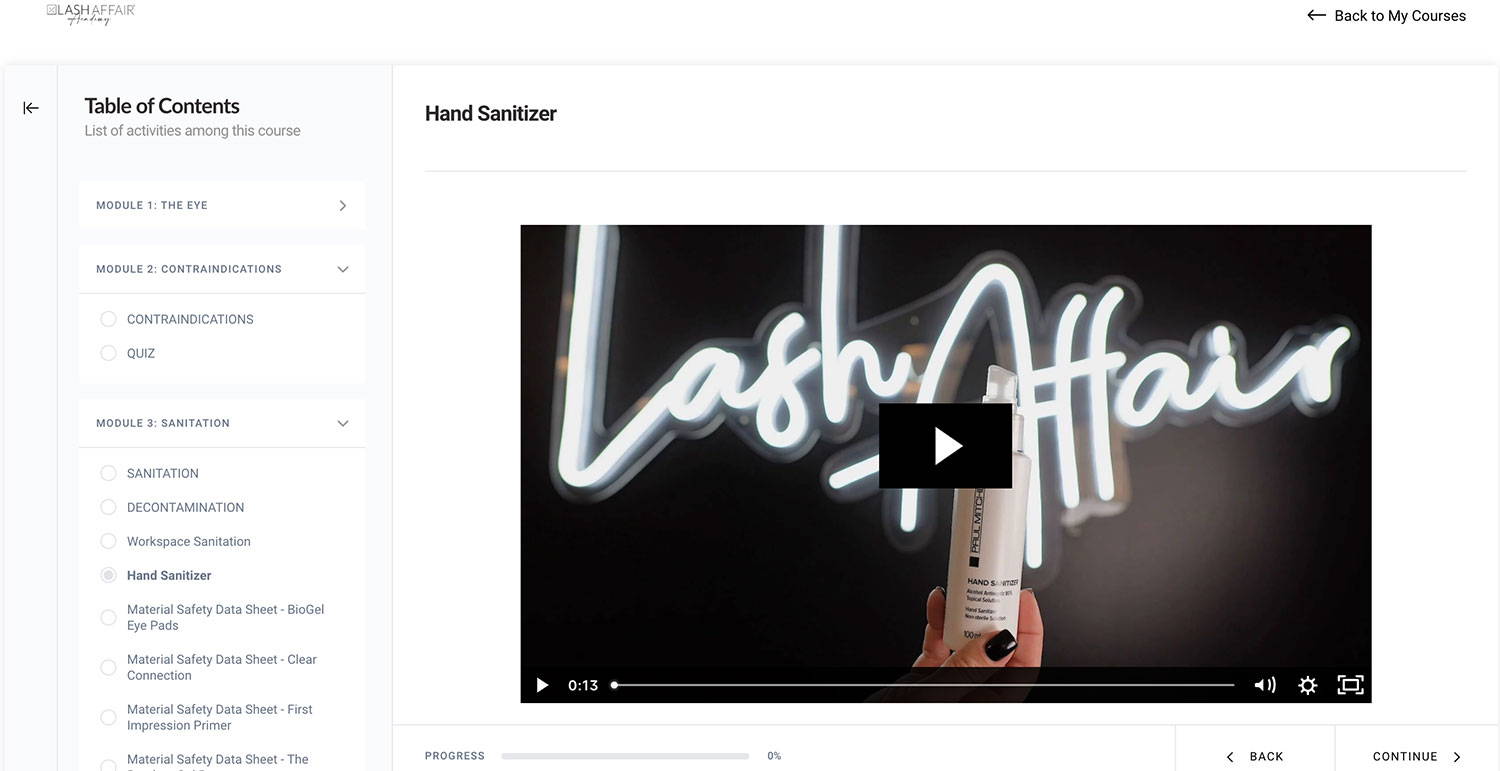Select the Quiz radio circle
Screen dimensions: 1500x771
point(108,353)
